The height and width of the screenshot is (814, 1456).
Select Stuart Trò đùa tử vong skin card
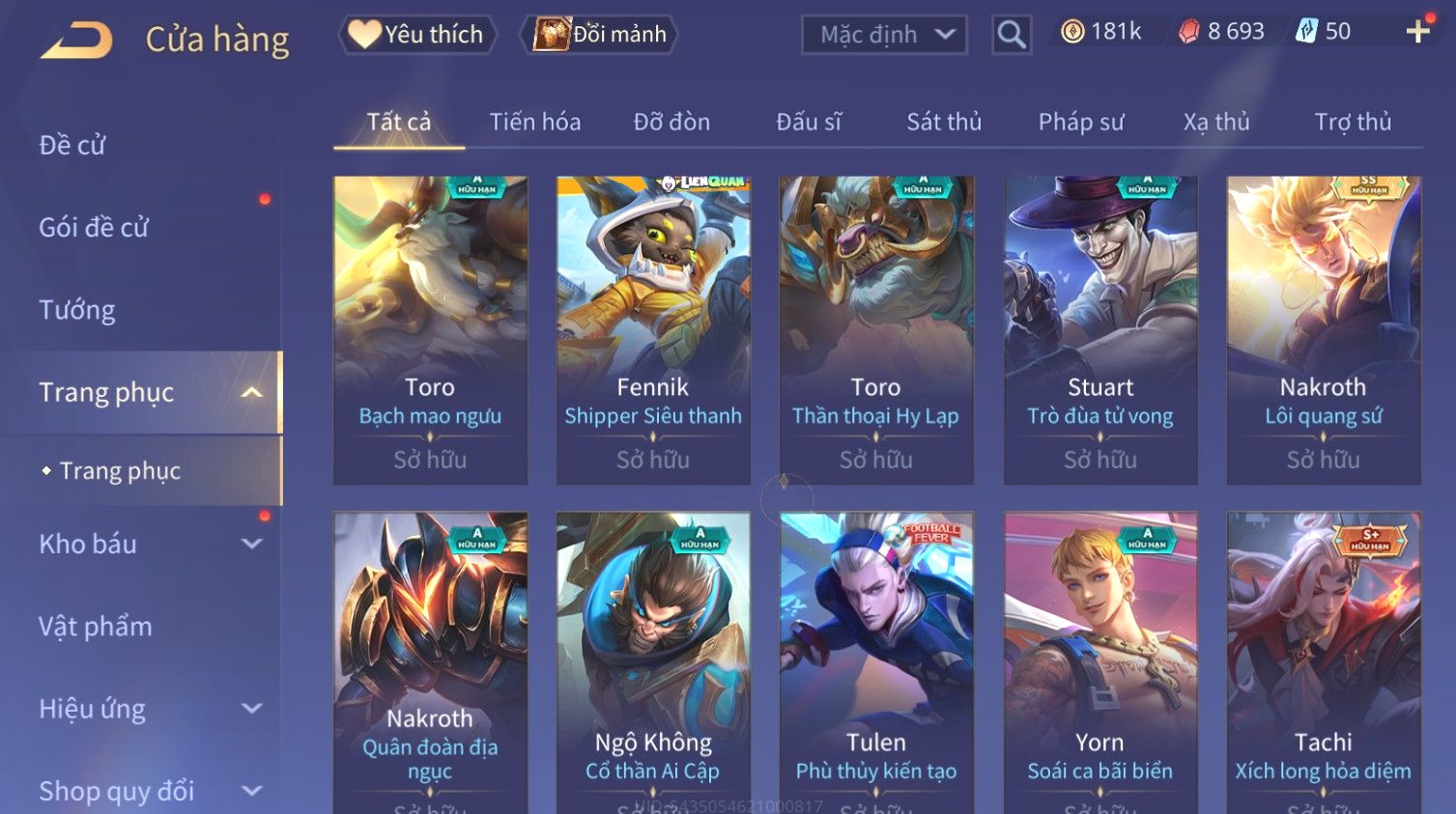click(1100, 330)
